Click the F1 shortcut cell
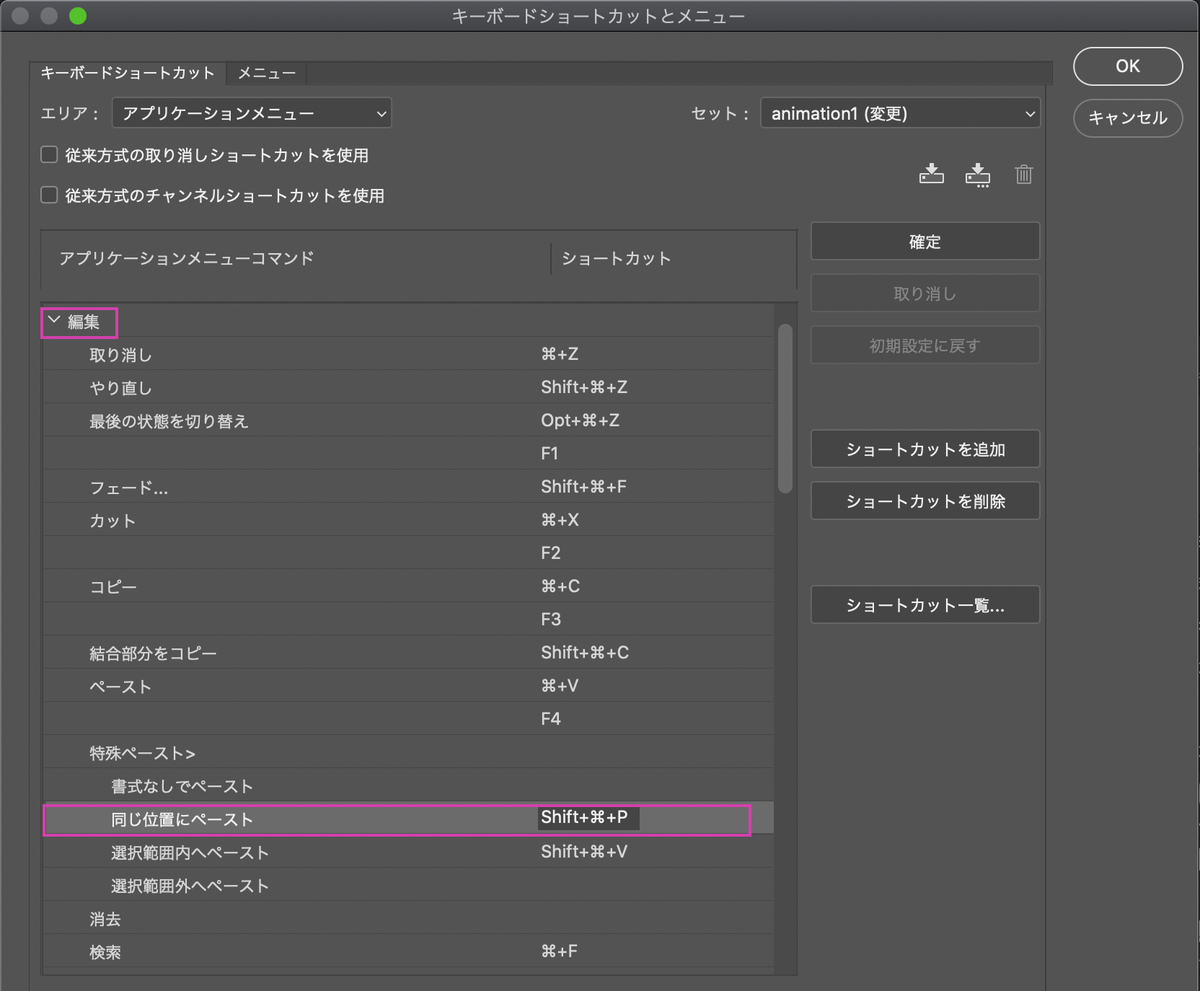 pyautogui.click(x=550, y=453)
